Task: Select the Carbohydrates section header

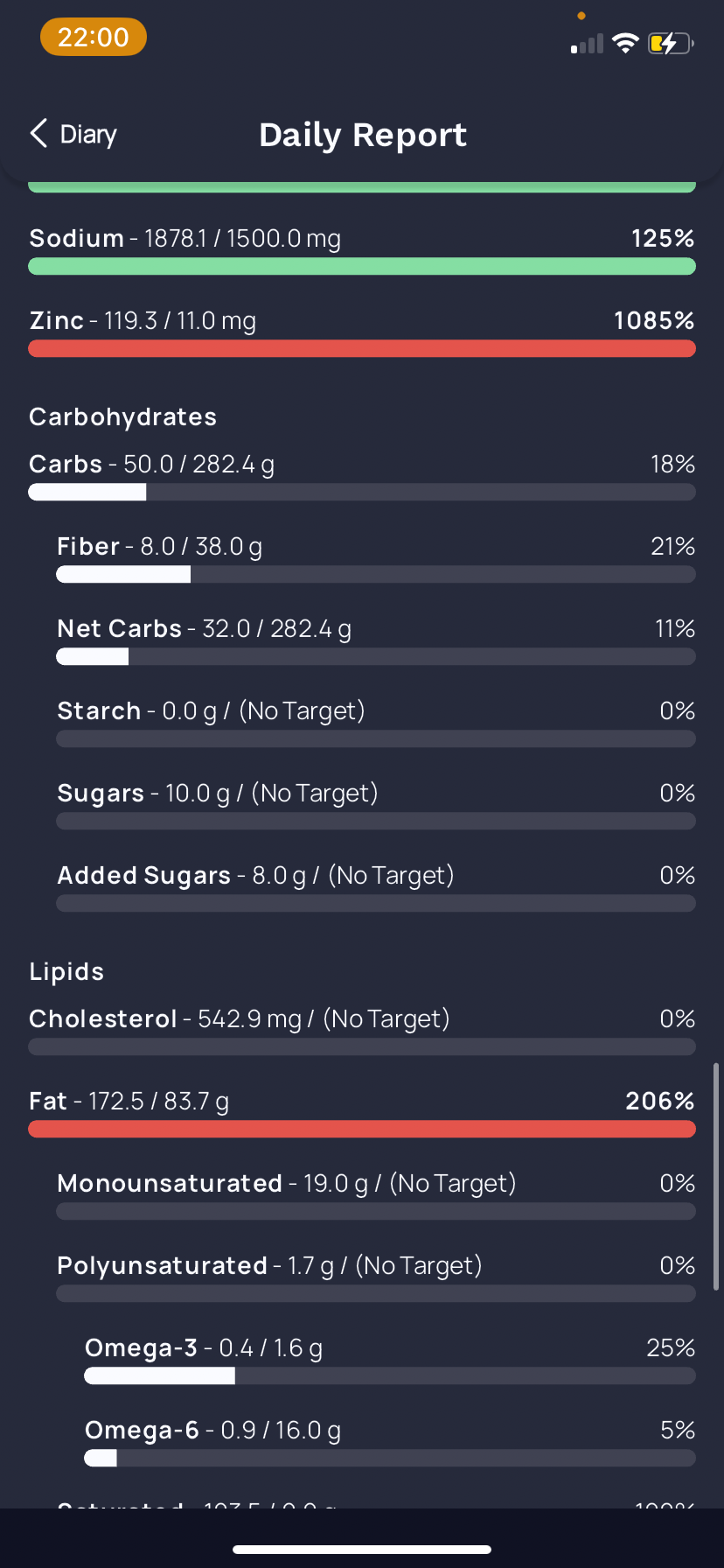Action: [x=122, y=417]
